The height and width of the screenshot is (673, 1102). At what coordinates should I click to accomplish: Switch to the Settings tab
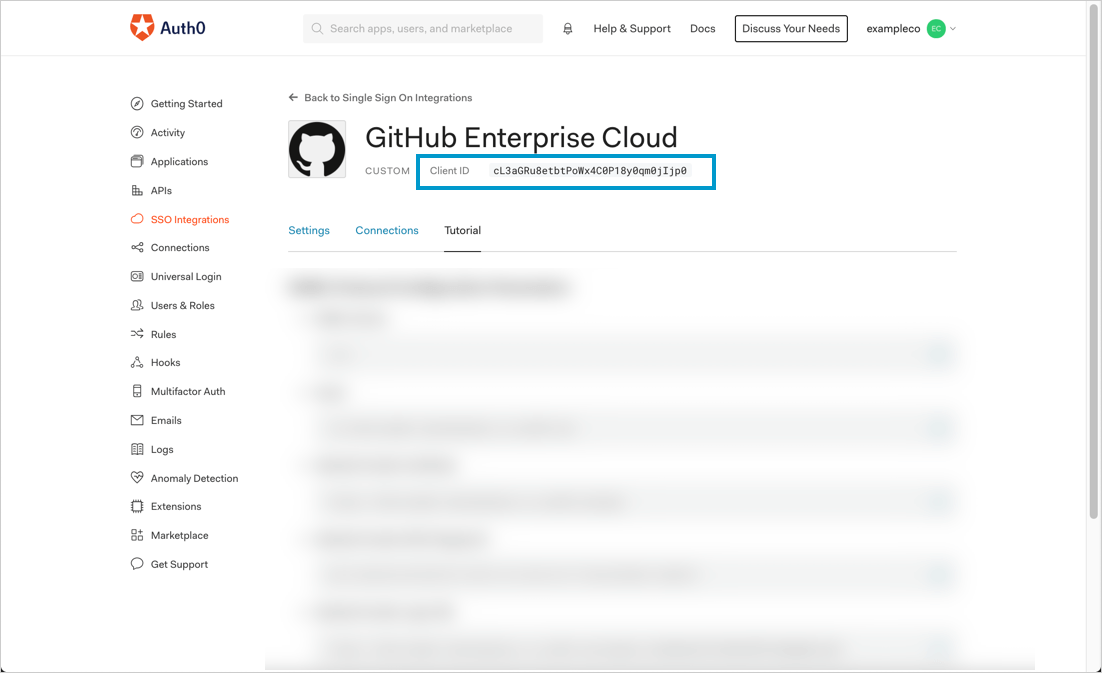(309, 230)
